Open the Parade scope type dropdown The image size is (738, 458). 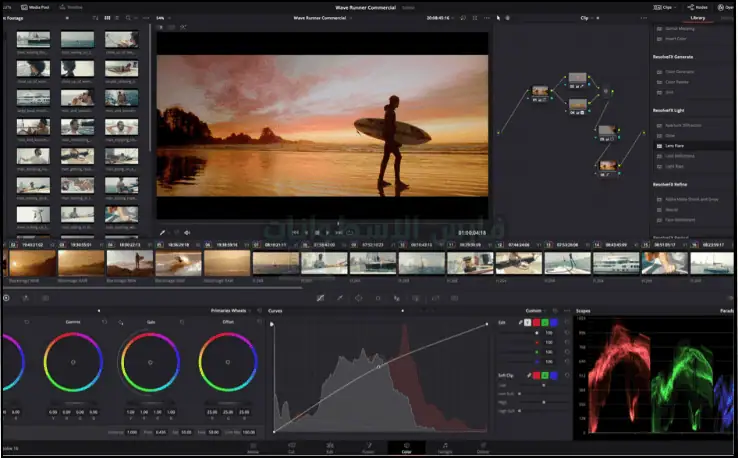[x=726, y=311]
